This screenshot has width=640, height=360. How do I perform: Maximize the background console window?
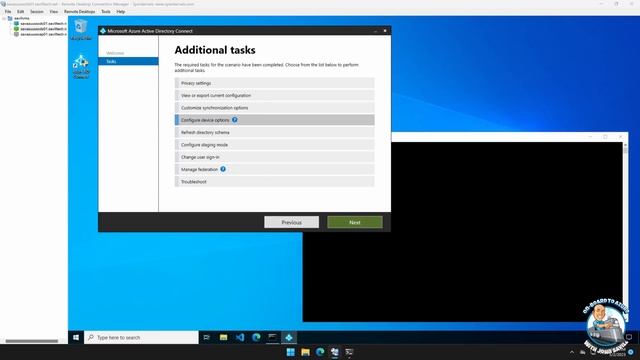[605, 137]
